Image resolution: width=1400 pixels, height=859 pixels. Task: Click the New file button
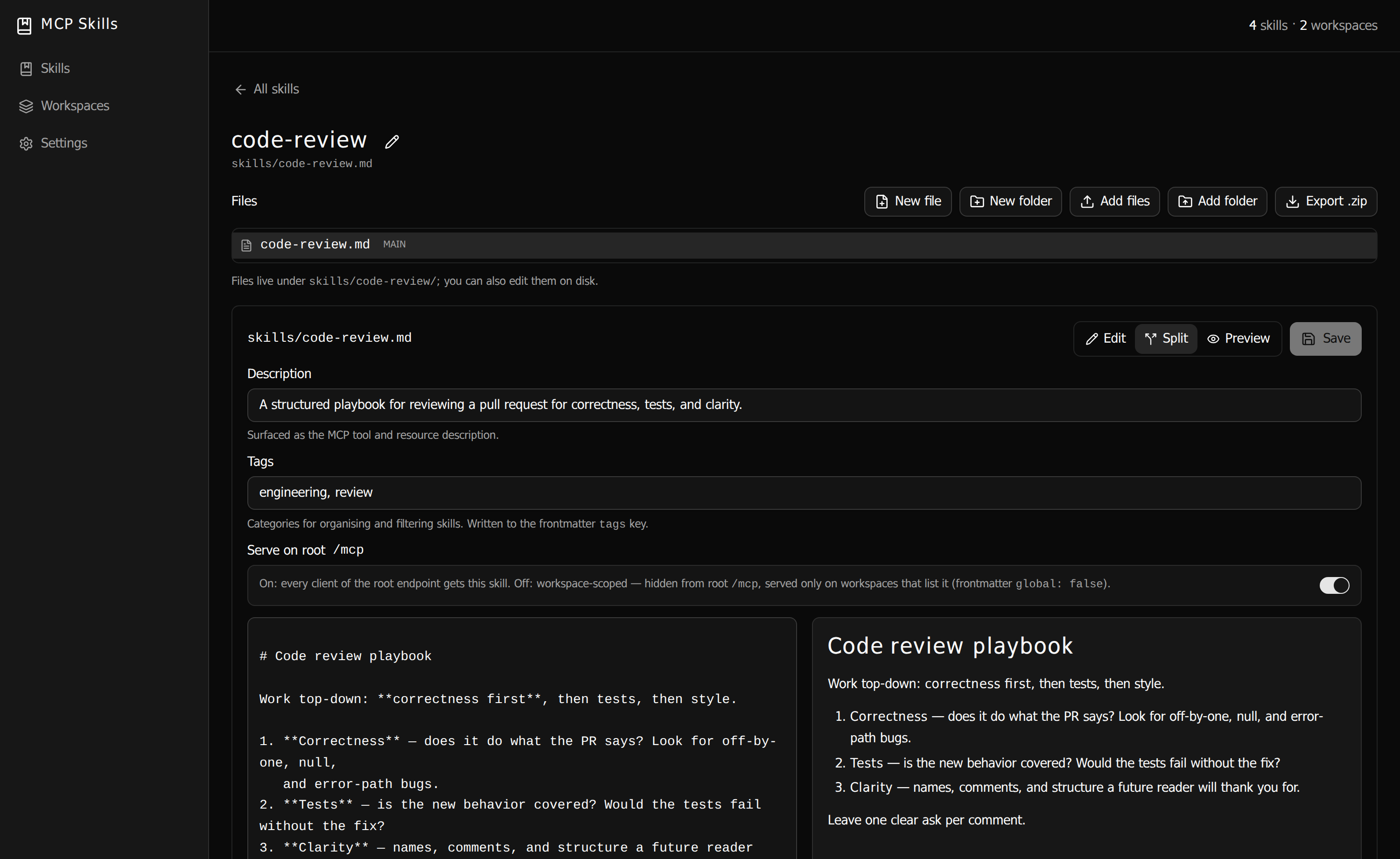coord(907,201)
